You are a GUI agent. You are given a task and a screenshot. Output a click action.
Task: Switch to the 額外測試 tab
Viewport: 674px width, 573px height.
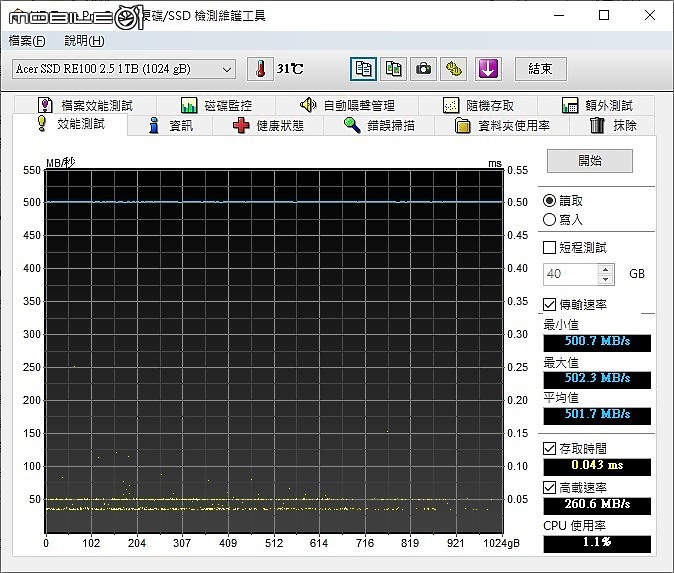597,105
